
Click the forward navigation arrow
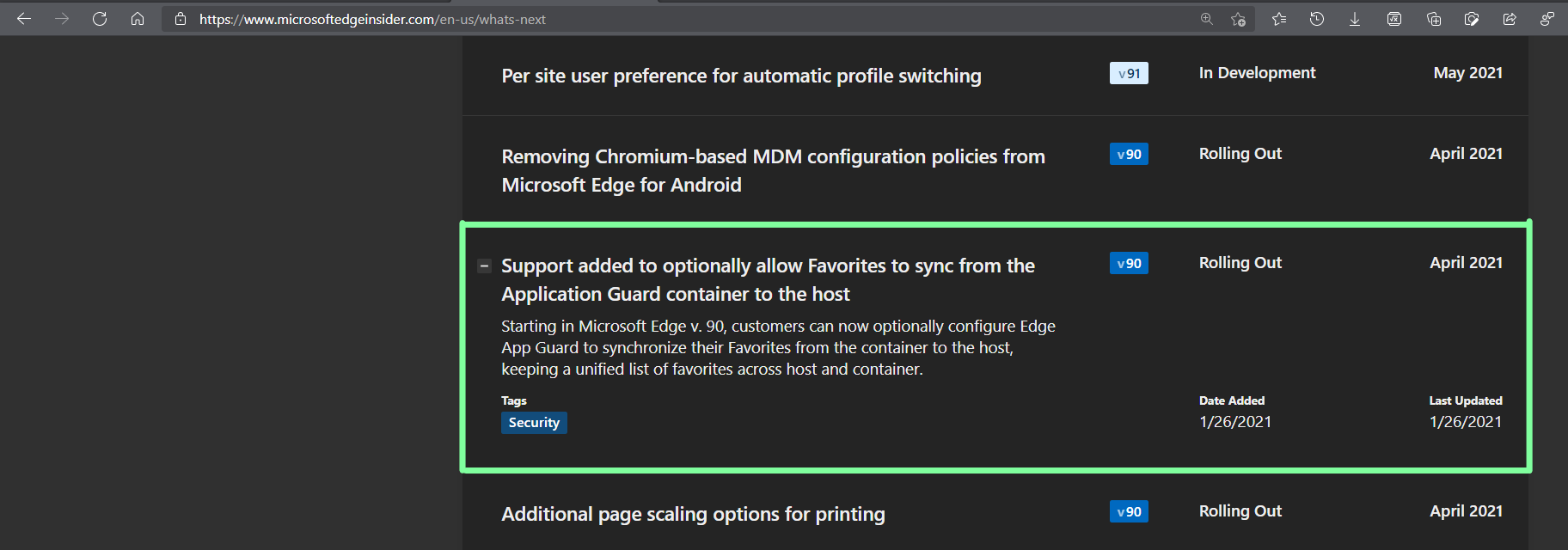tap(62, 19)
